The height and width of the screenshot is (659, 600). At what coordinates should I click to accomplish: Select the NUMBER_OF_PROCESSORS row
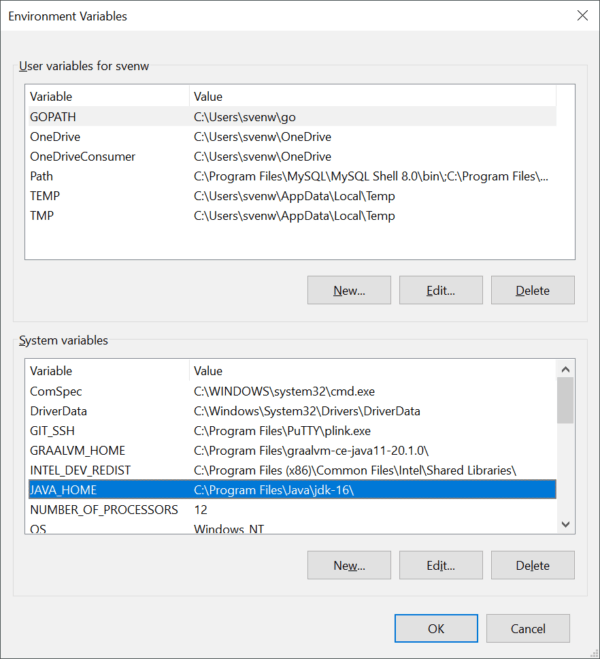click(292, 509)
